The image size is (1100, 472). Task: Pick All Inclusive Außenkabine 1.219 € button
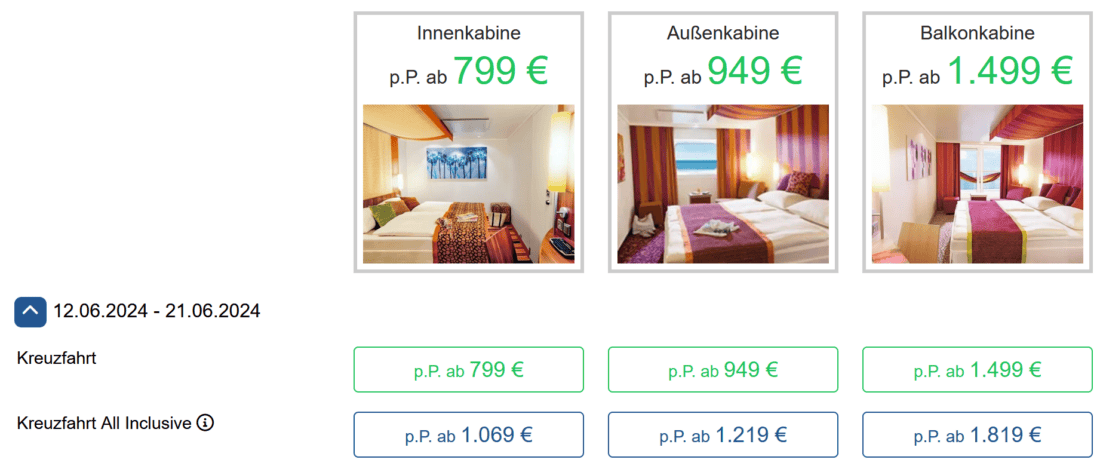pyautogui.click(x=723, y=435)
